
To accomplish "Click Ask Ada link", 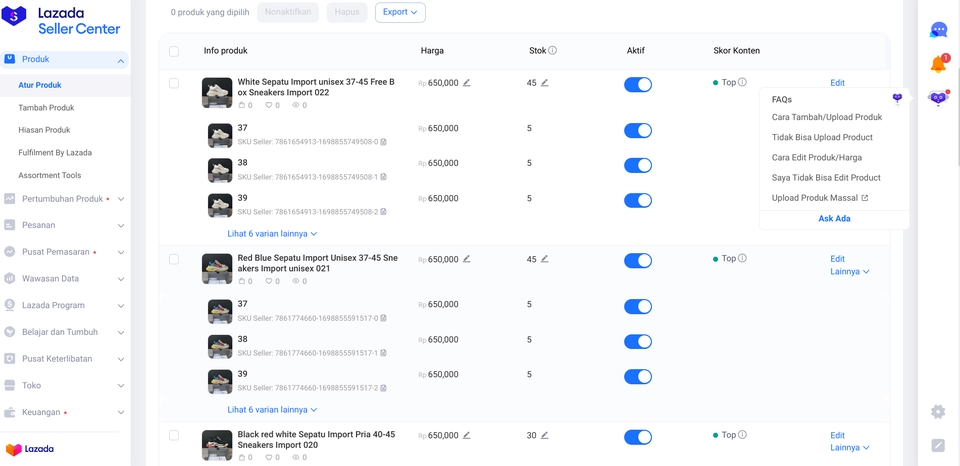I will coord(834,219).
